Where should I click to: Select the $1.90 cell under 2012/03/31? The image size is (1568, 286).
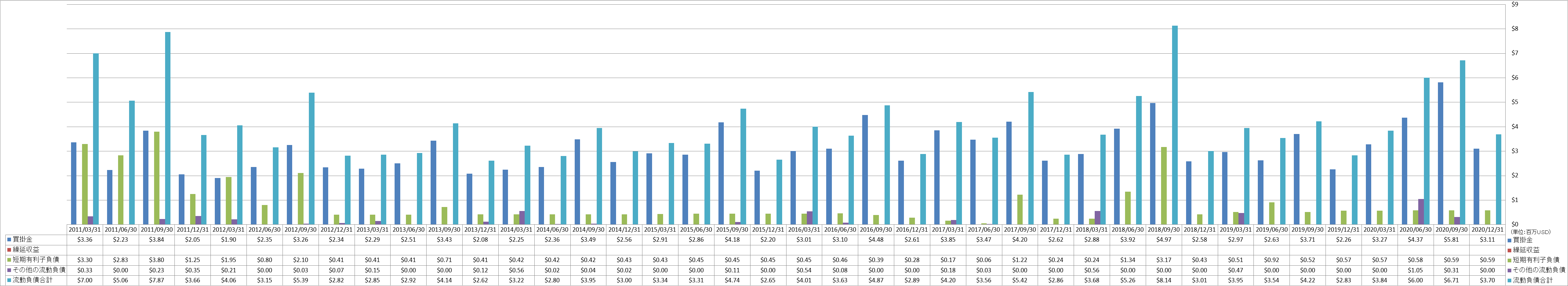[228, 240]
